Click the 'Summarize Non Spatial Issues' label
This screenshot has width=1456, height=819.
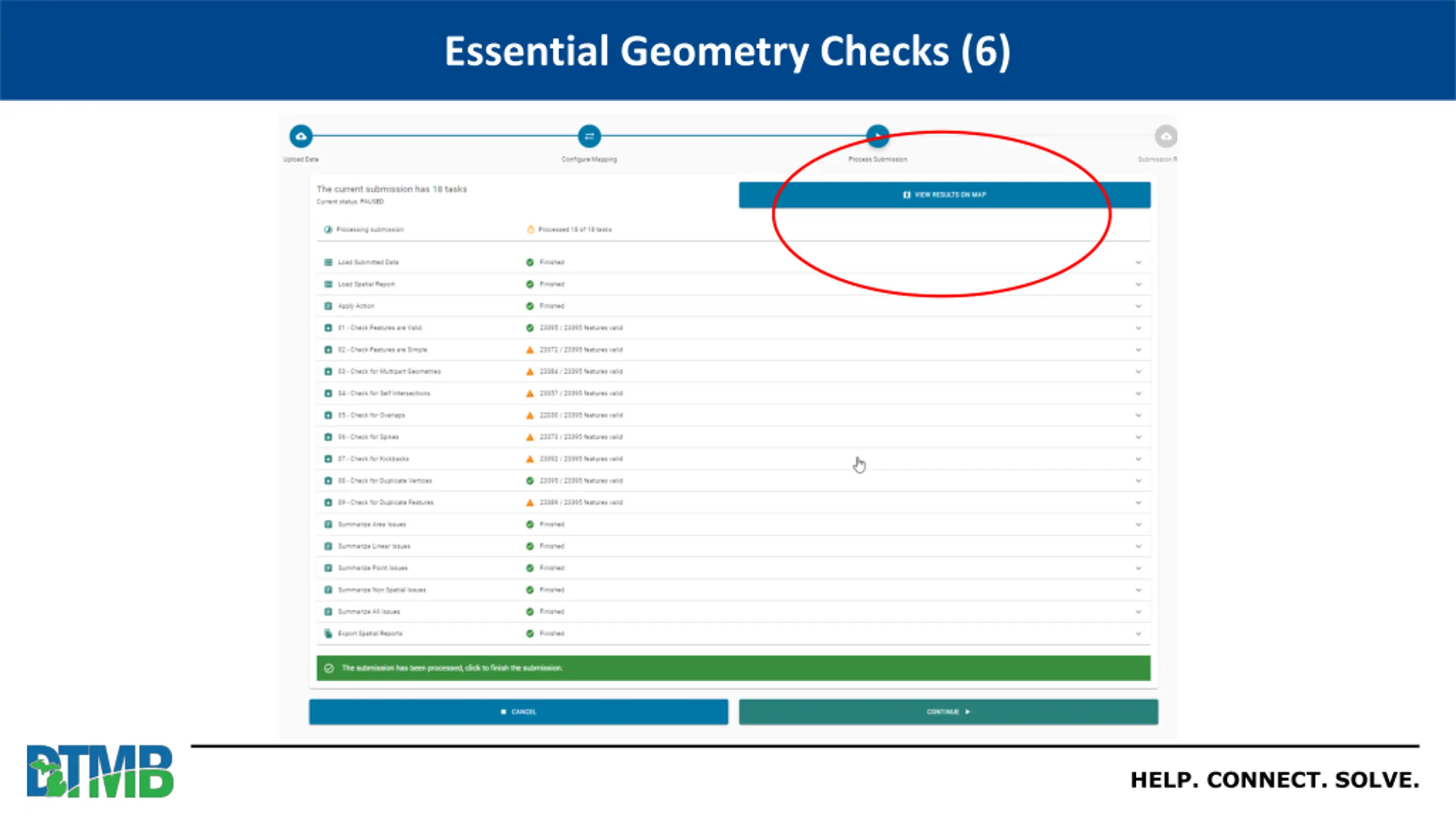(382, 590)
